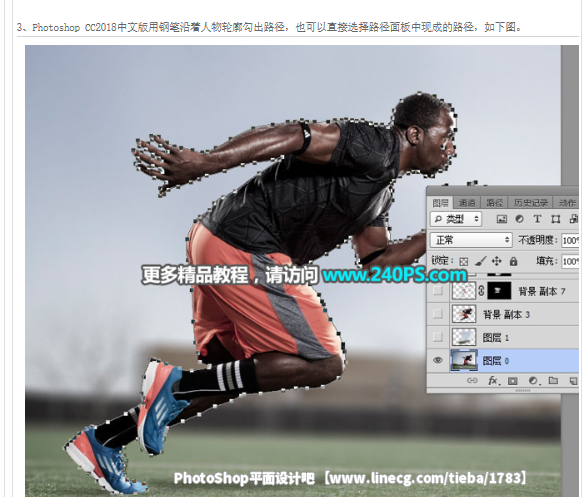Select the 背景 副本 3 layer thumbnail
This screenshot has height=497, width=582.
click(464, 314)
